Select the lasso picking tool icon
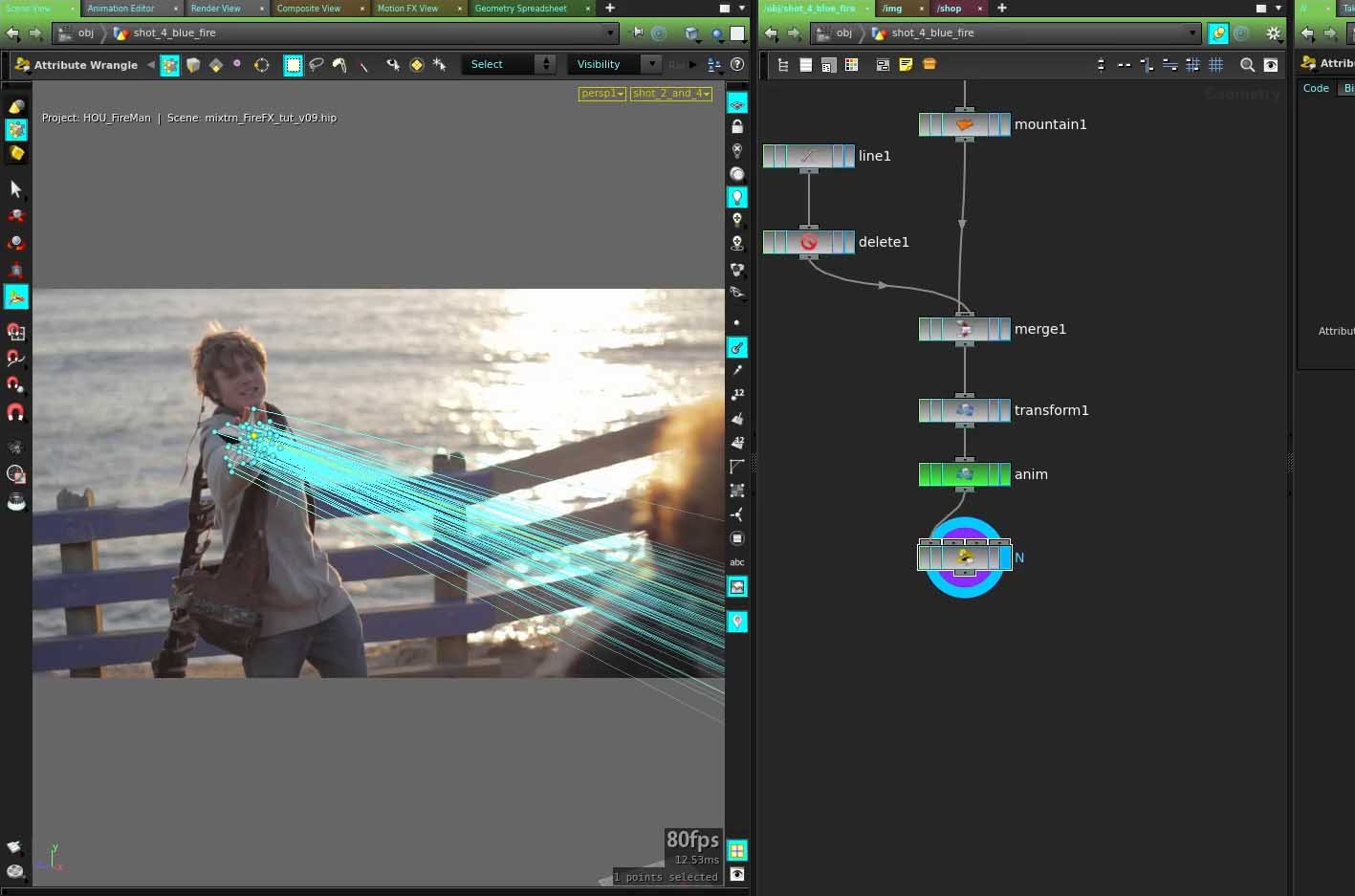 [317, 65]
